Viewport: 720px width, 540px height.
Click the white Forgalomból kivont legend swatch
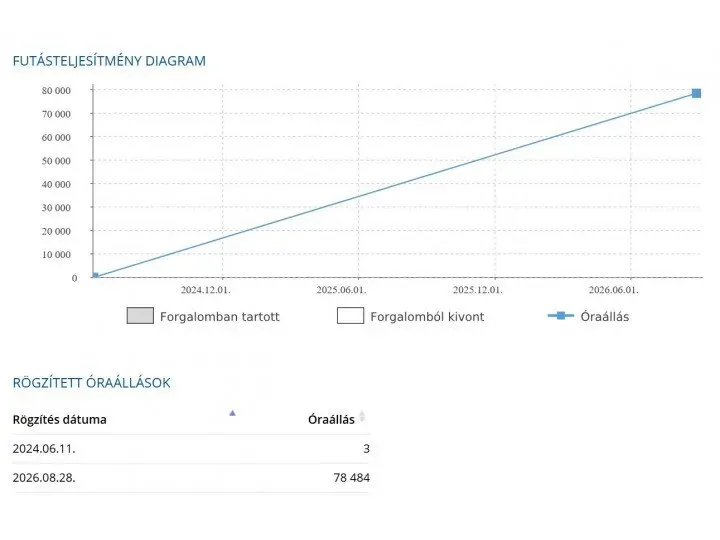(350, 316)
